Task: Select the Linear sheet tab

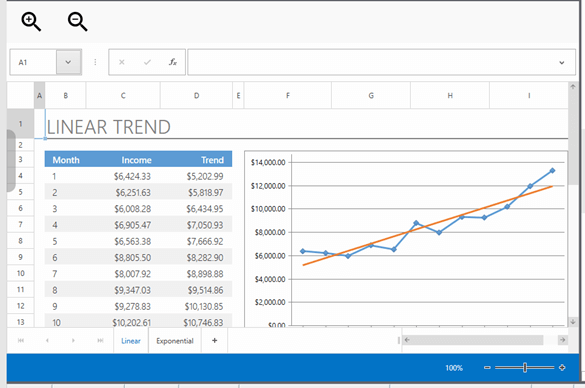Action: pos(131,341)
